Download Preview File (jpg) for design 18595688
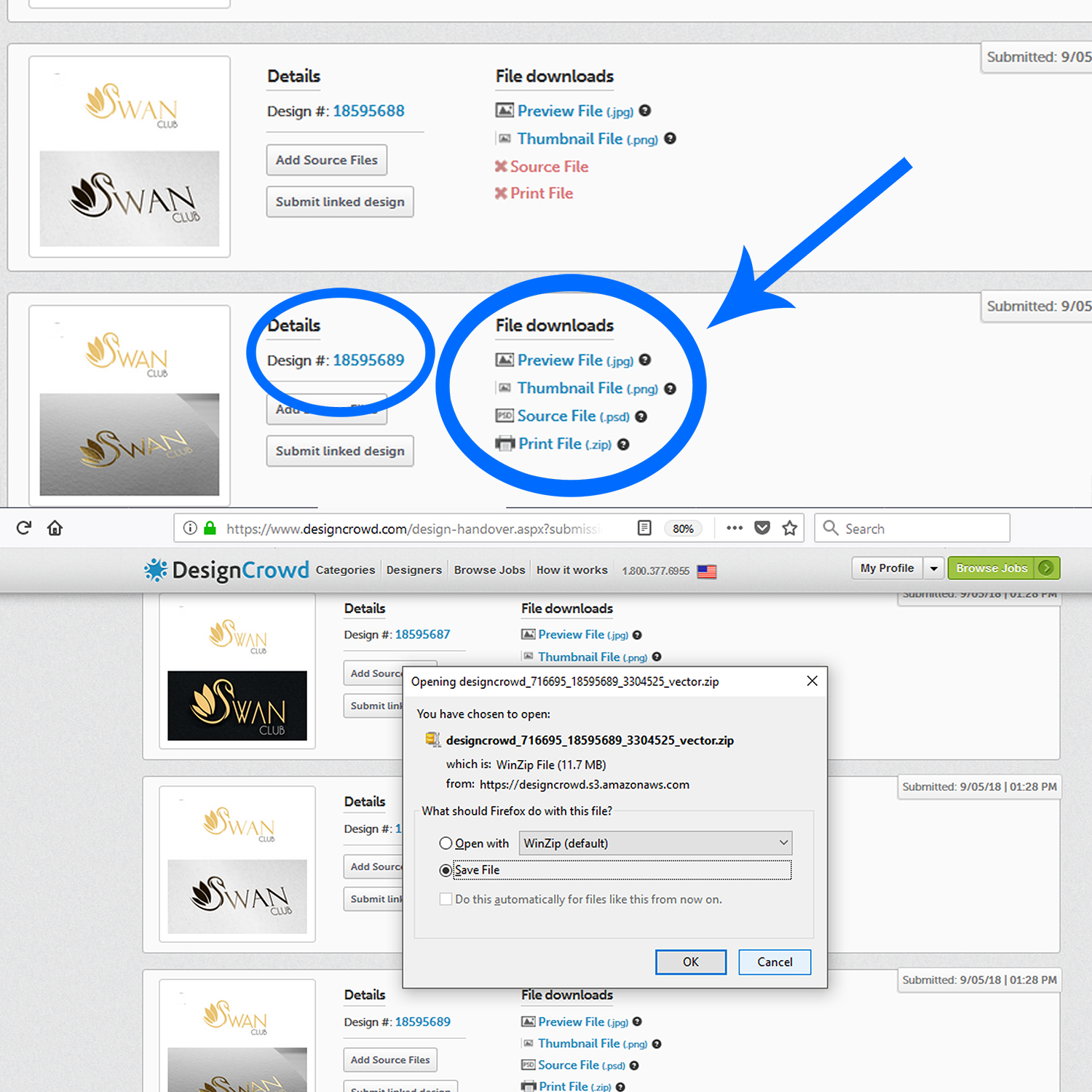 pyautogui.click(x=575, y=111)
